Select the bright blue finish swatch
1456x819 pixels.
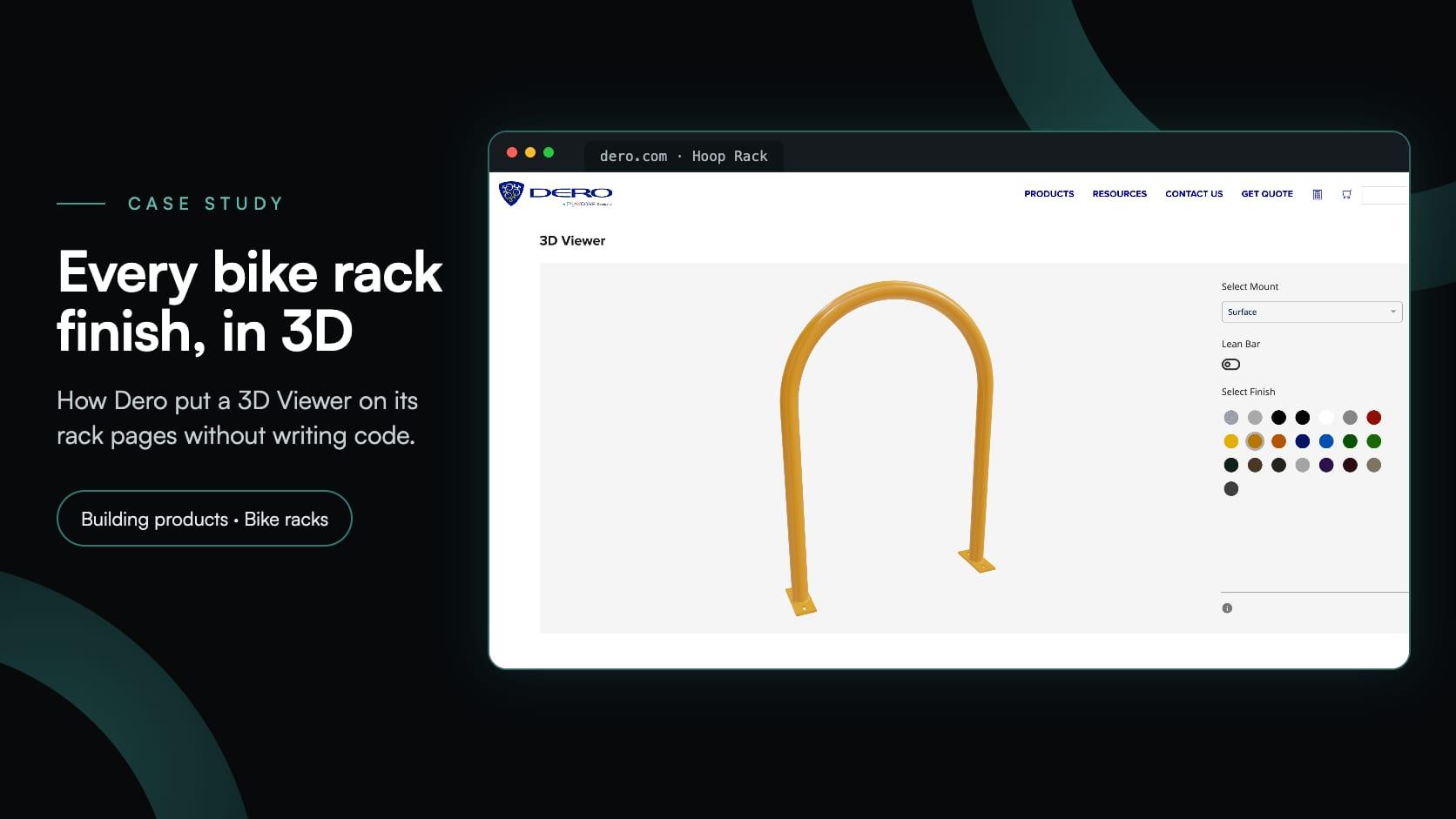click(1325, 441)
